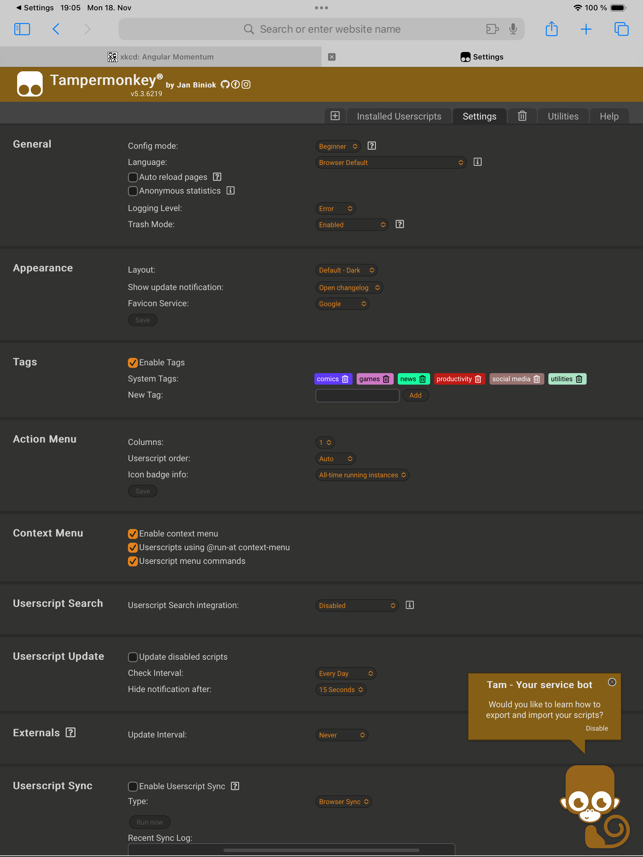Open Trash Mode Enabled dropdown

click(x=352, y=225)
